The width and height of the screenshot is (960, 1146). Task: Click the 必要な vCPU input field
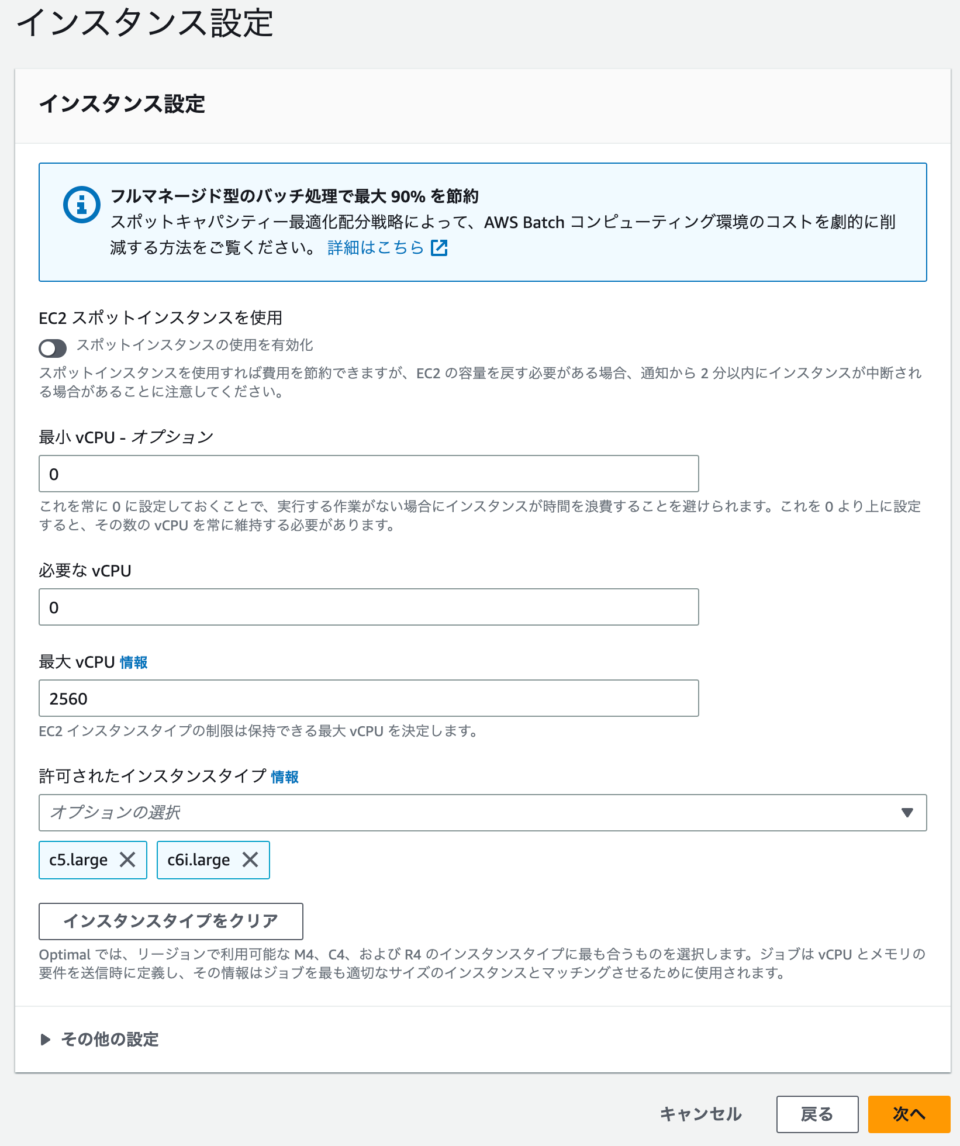(x=368, y=606)
